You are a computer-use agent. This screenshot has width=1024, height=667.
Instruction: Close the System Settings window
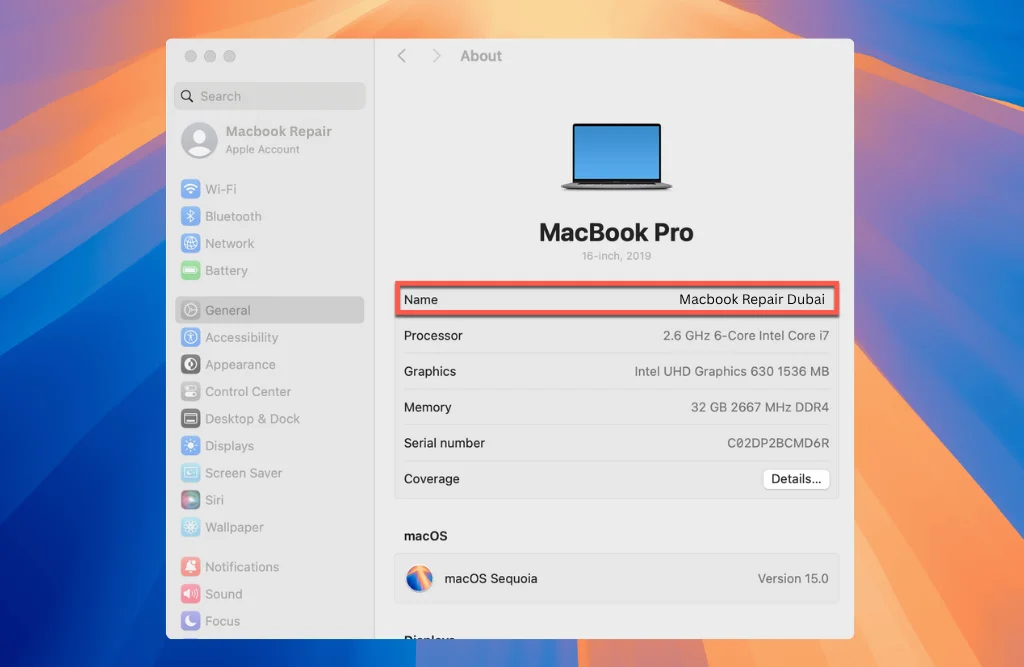190,56
